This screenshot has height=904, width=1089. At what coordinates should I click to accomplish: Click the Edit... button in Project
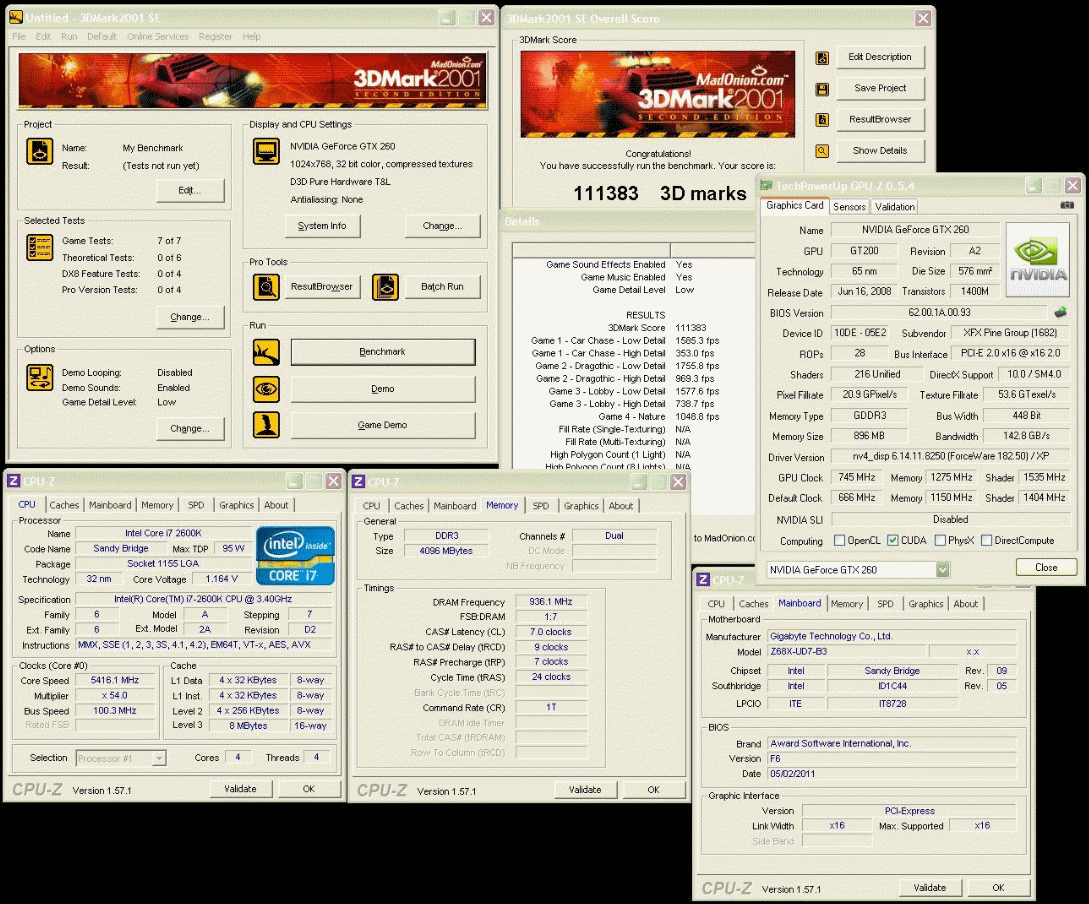click(190, 190)
